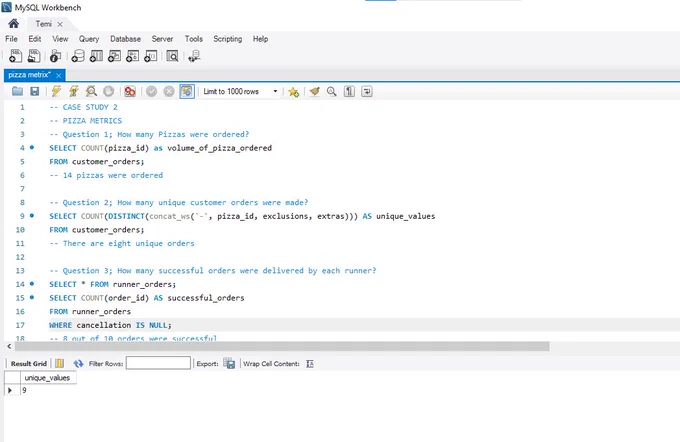Open the Tools menu
Screen dimensions: 680x442
(x=193, y=39)
